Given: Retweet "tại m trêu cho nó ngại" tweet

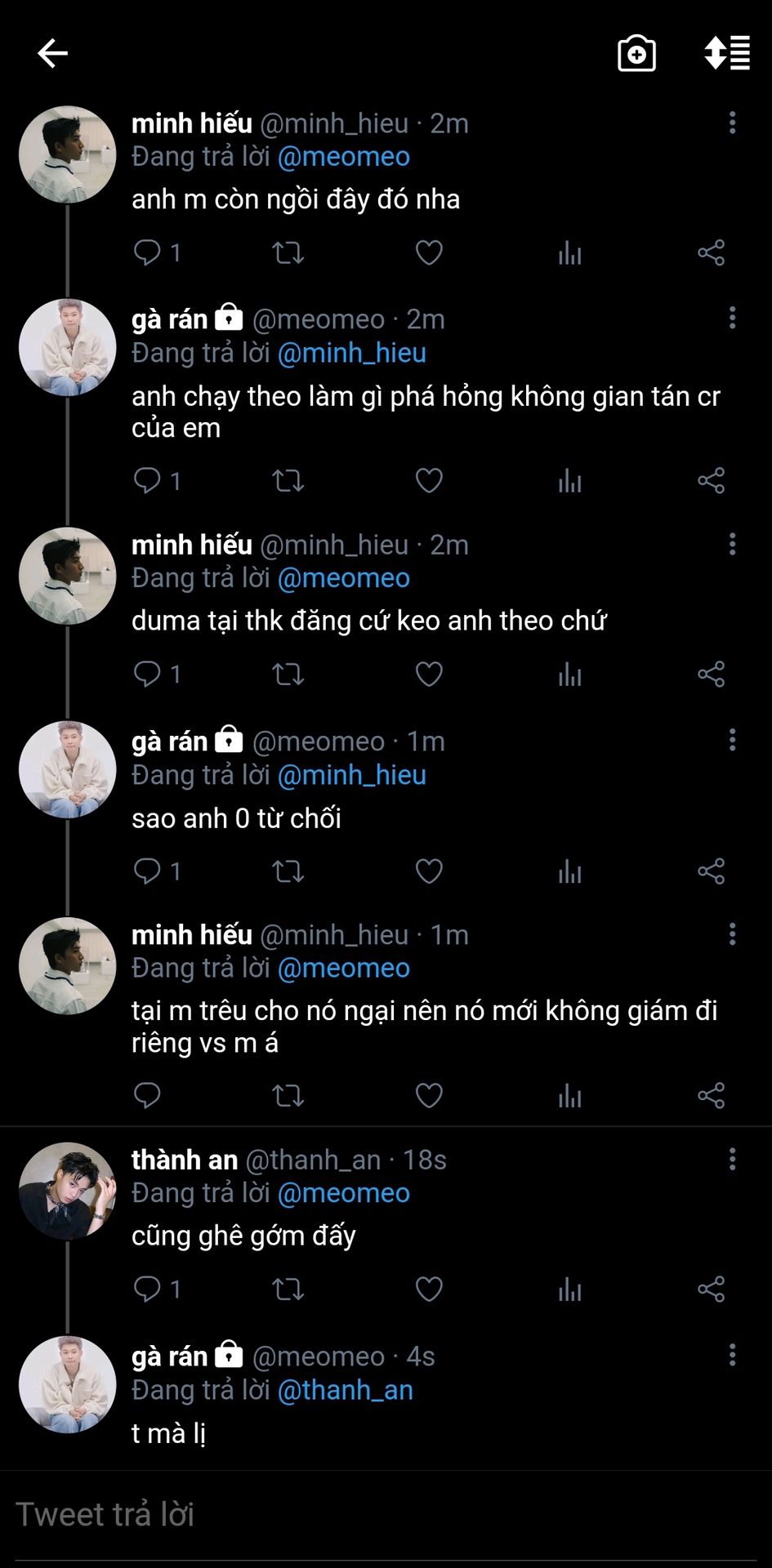Looking at the screenshot, I should 288,1096.
